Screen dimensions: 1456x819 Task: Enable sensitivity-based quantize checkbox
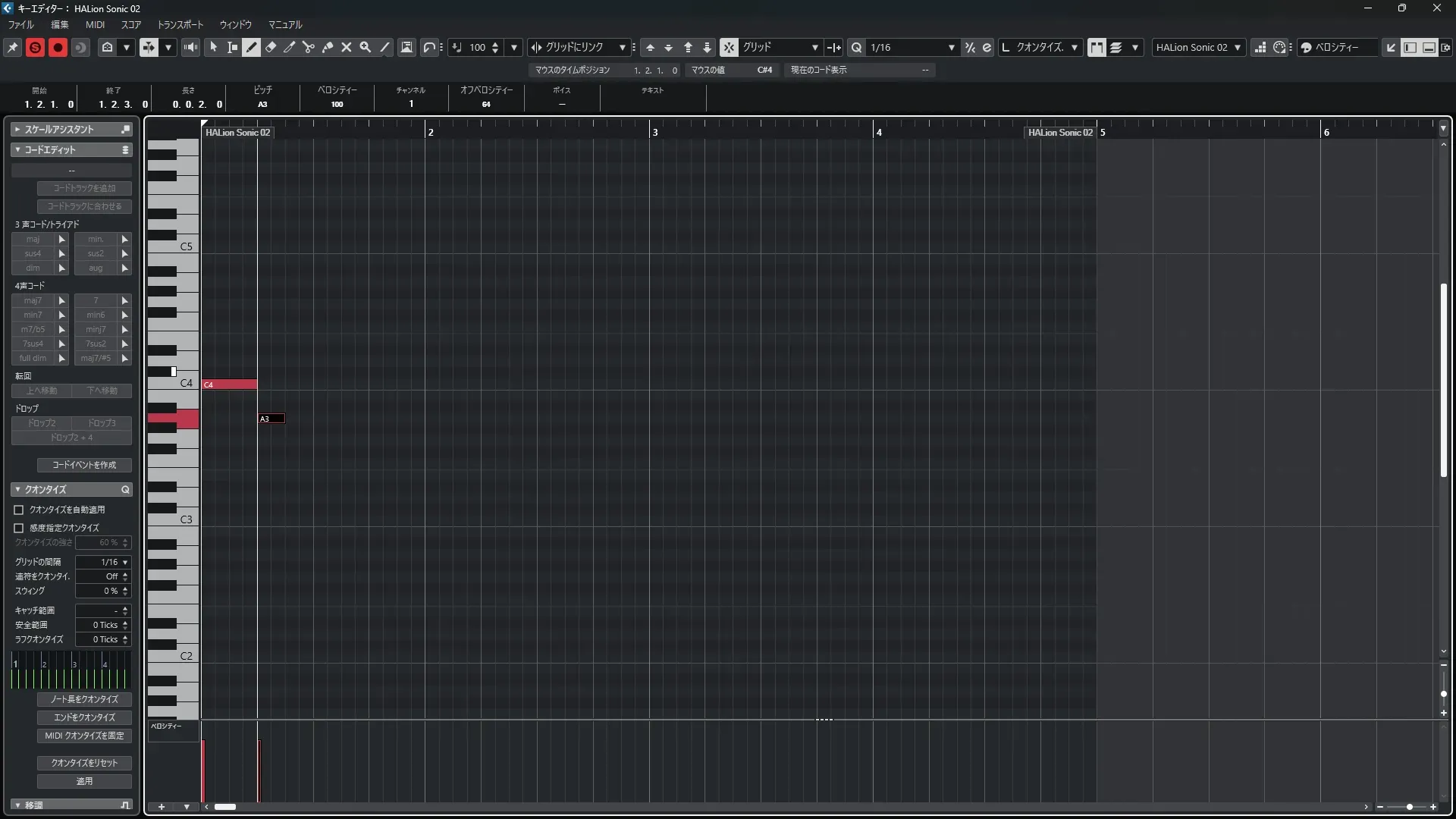19,528
